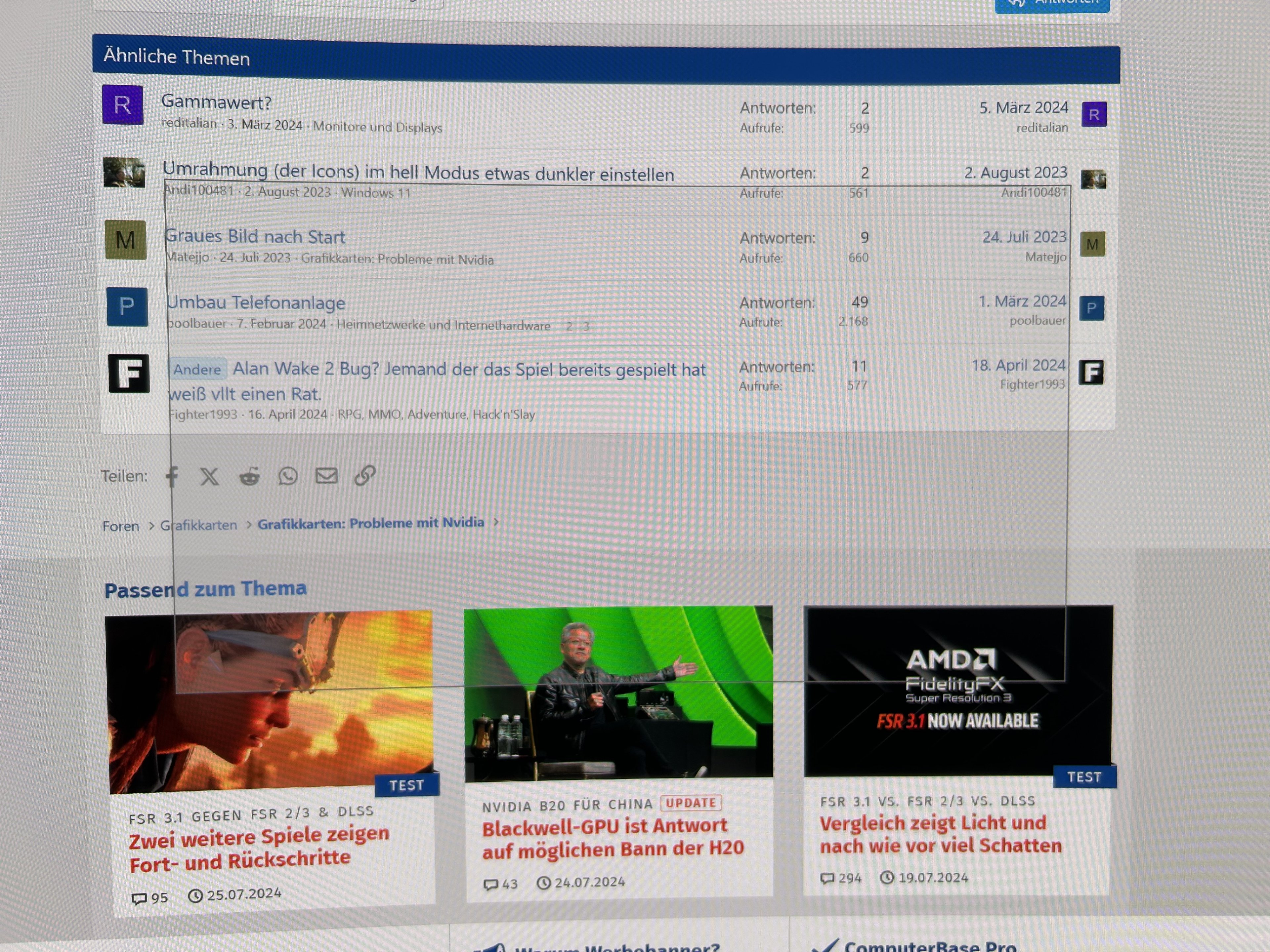This screenshot has width=1270, height=952.
Task: Share thread on X (Twitter) icon
Action: pos(210,476)
